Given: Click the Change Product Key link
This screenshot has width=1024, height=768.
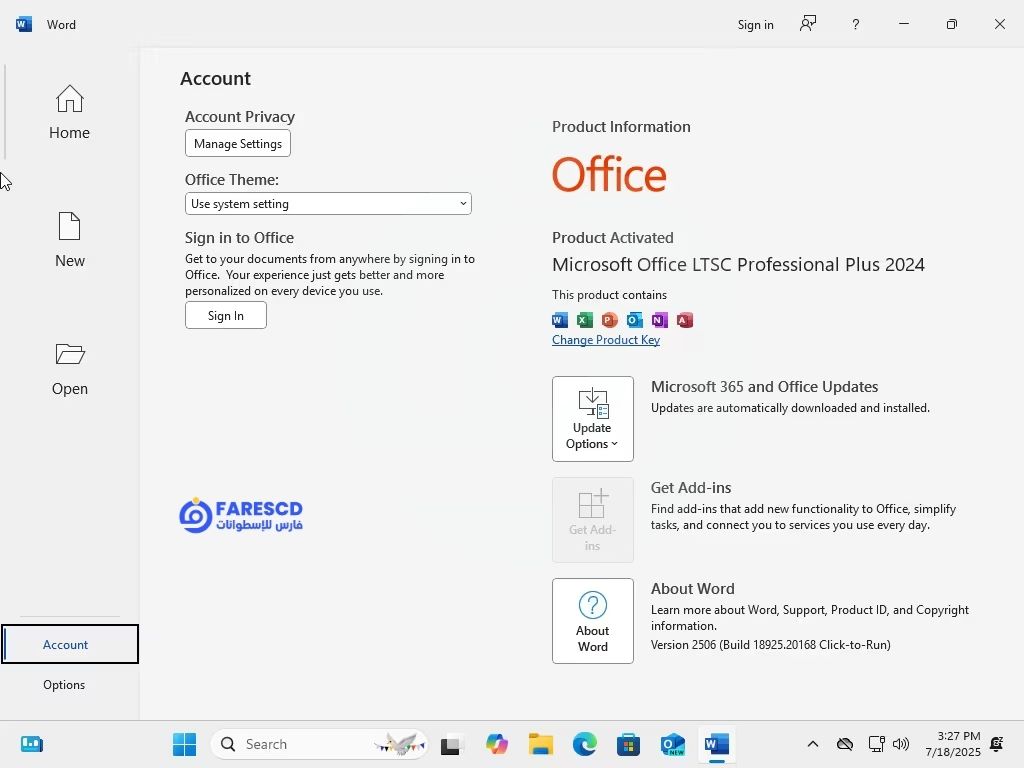Looking at the screenshot, I should pyautogui.click(x=605, y=340).
